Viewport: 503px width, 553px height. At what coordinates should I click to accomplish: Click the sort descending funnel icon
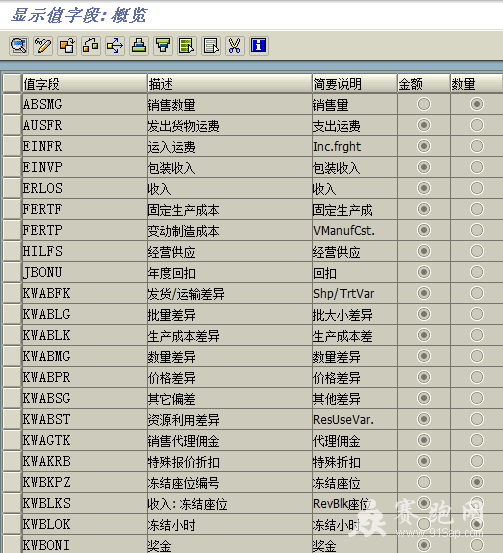163,45
